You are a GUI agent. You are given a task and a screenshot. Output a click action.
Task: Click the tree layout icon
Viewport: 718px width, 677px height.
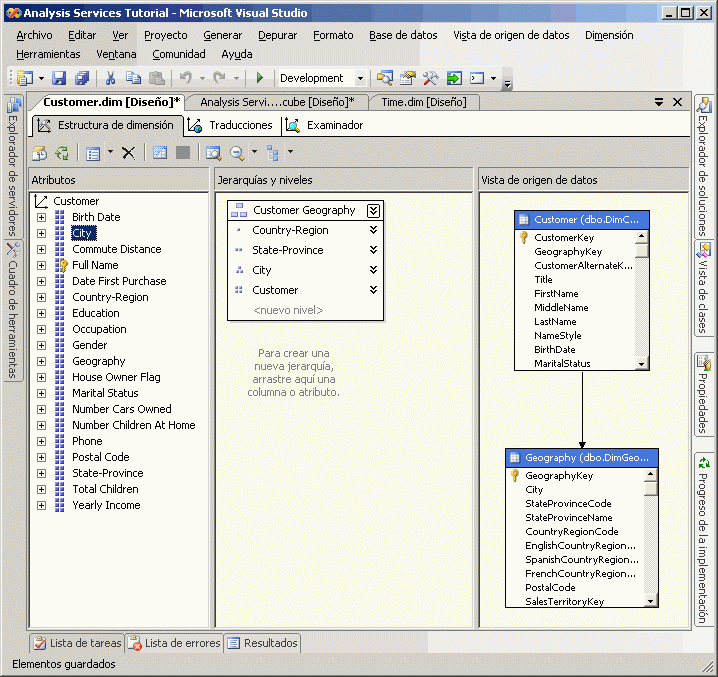tap(272, 153)
